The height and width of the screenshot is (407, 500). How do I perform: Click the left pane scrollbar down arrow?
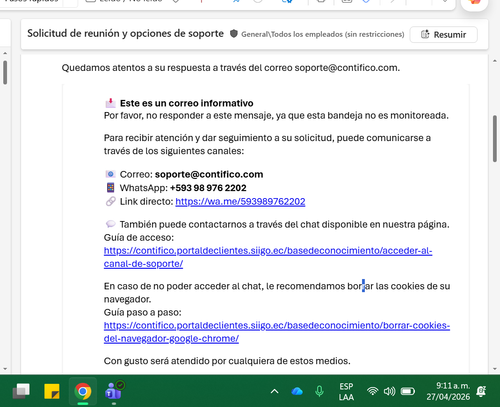tap(5, 369)
